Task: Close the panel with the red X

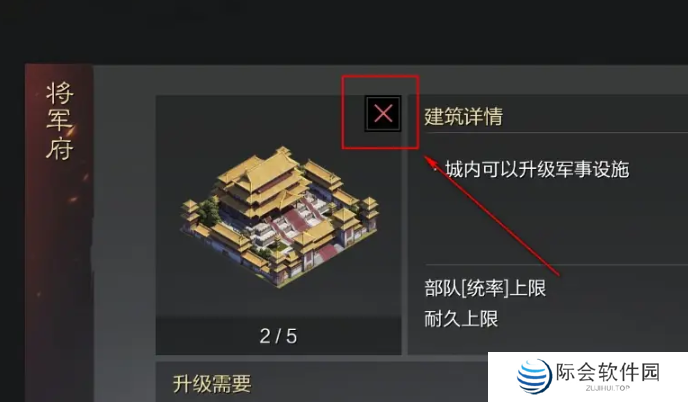Action: pos(383,114)
